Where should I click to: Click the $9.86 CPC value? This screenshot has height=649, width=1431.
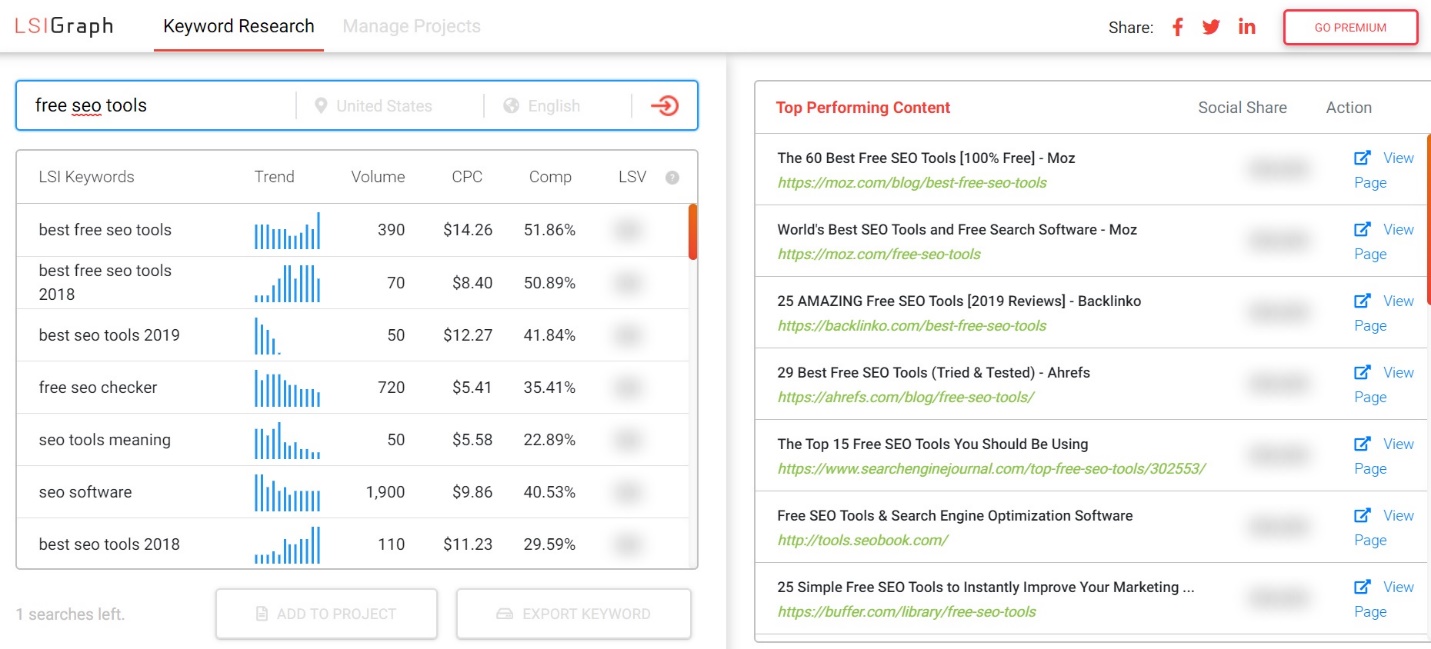[472, 492]
